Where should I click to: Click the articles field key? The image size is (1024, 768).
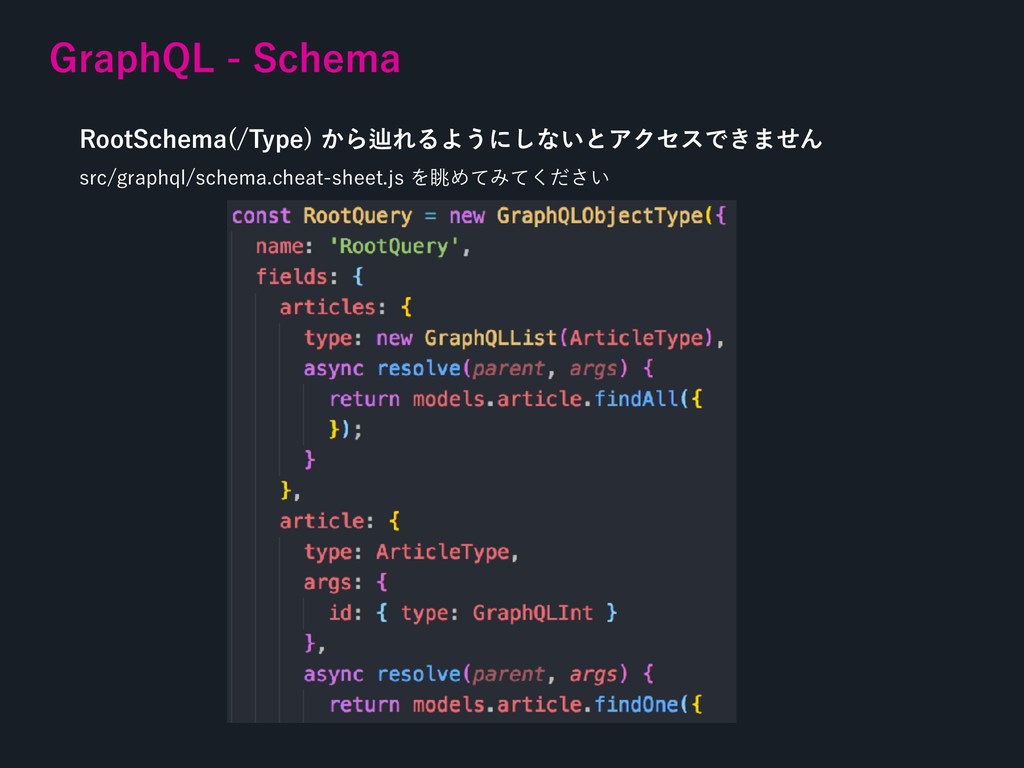328,306
